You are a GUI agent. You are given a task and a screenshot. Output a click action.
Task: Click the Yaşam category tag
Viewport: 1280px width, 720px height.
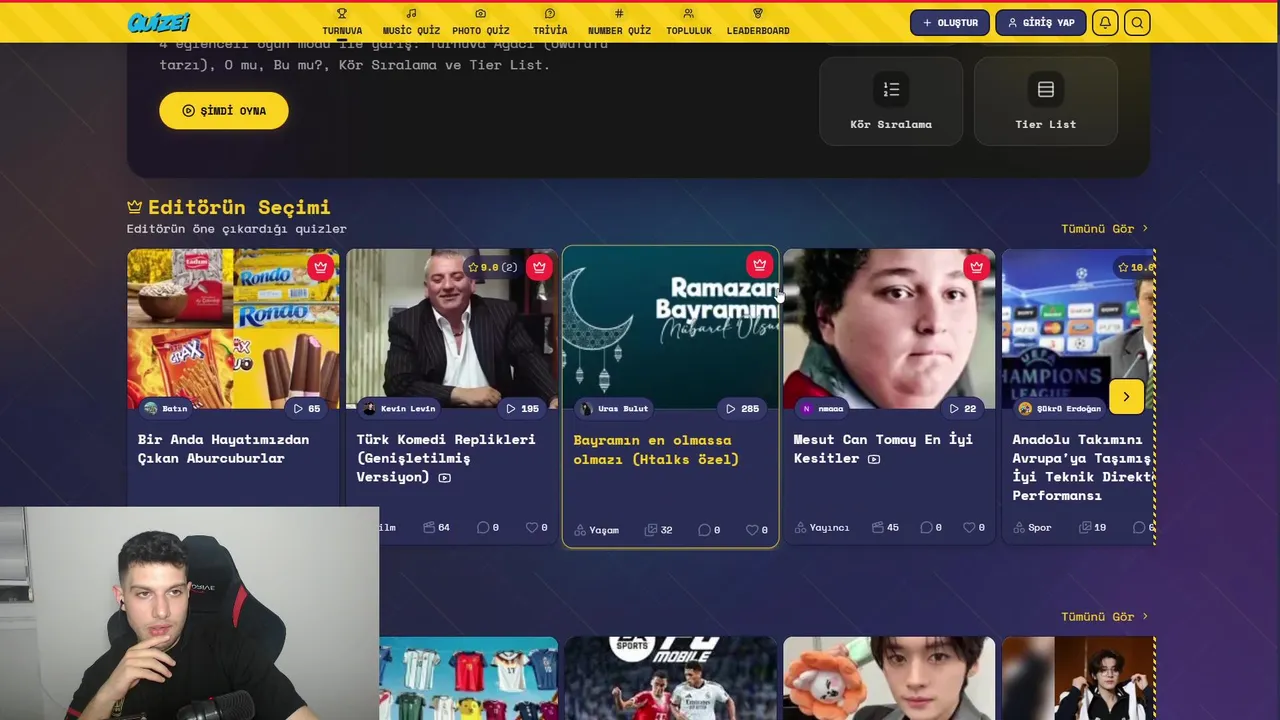(x=597, y=530)
